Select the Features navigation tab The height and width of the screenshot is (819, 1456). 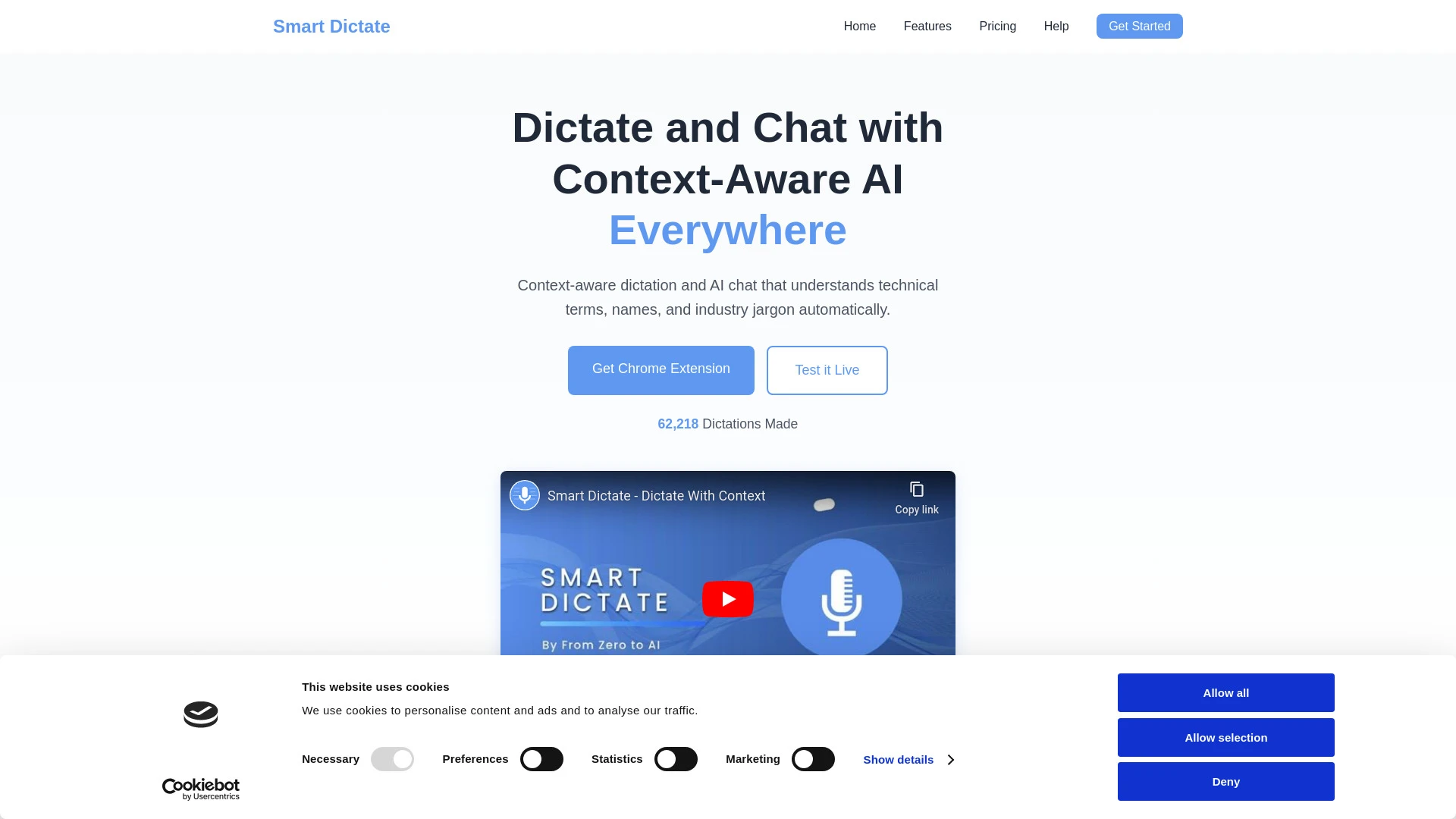(x=927, y=26)
